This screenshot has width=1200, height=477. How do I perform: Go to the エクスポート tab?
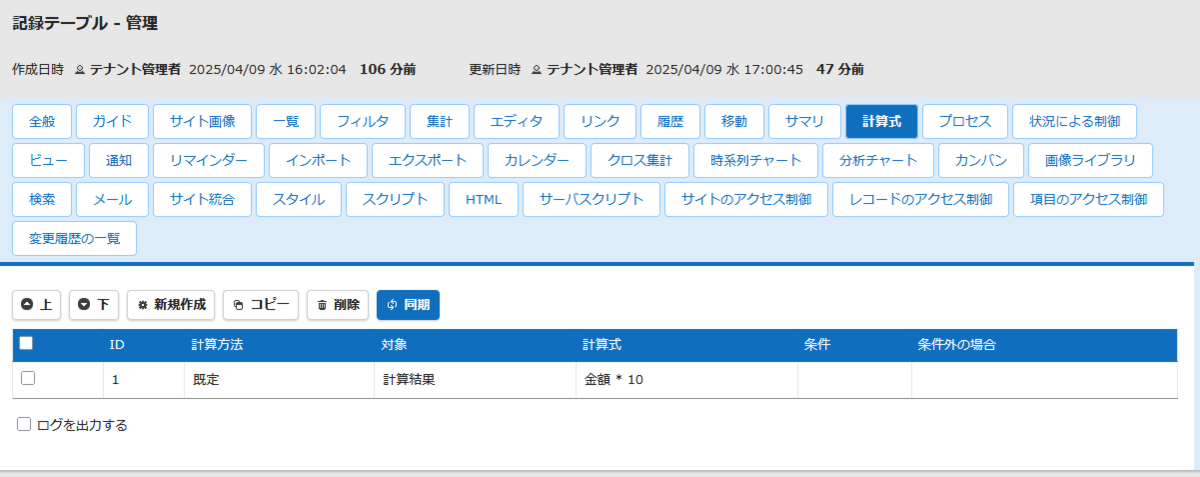coord(427,160)
